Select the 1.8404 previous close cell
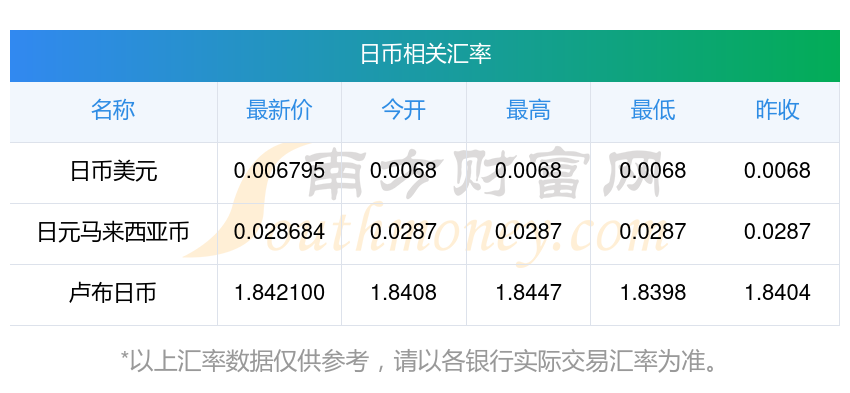Viewport: 850px width, 393px height. [x=777, y=293]
